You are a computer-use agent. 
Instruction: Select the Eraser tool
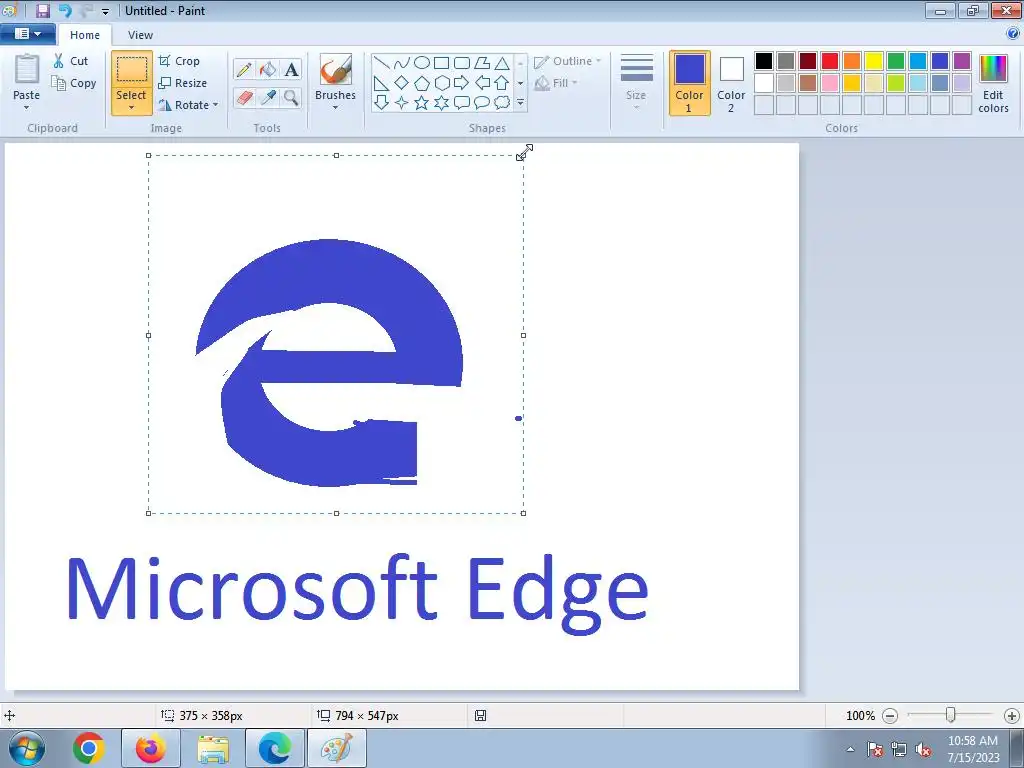244,98
